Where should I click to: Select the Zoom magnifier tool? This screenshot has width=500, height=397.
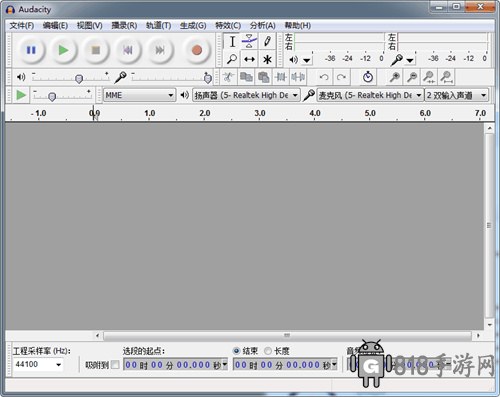[232, 59]
